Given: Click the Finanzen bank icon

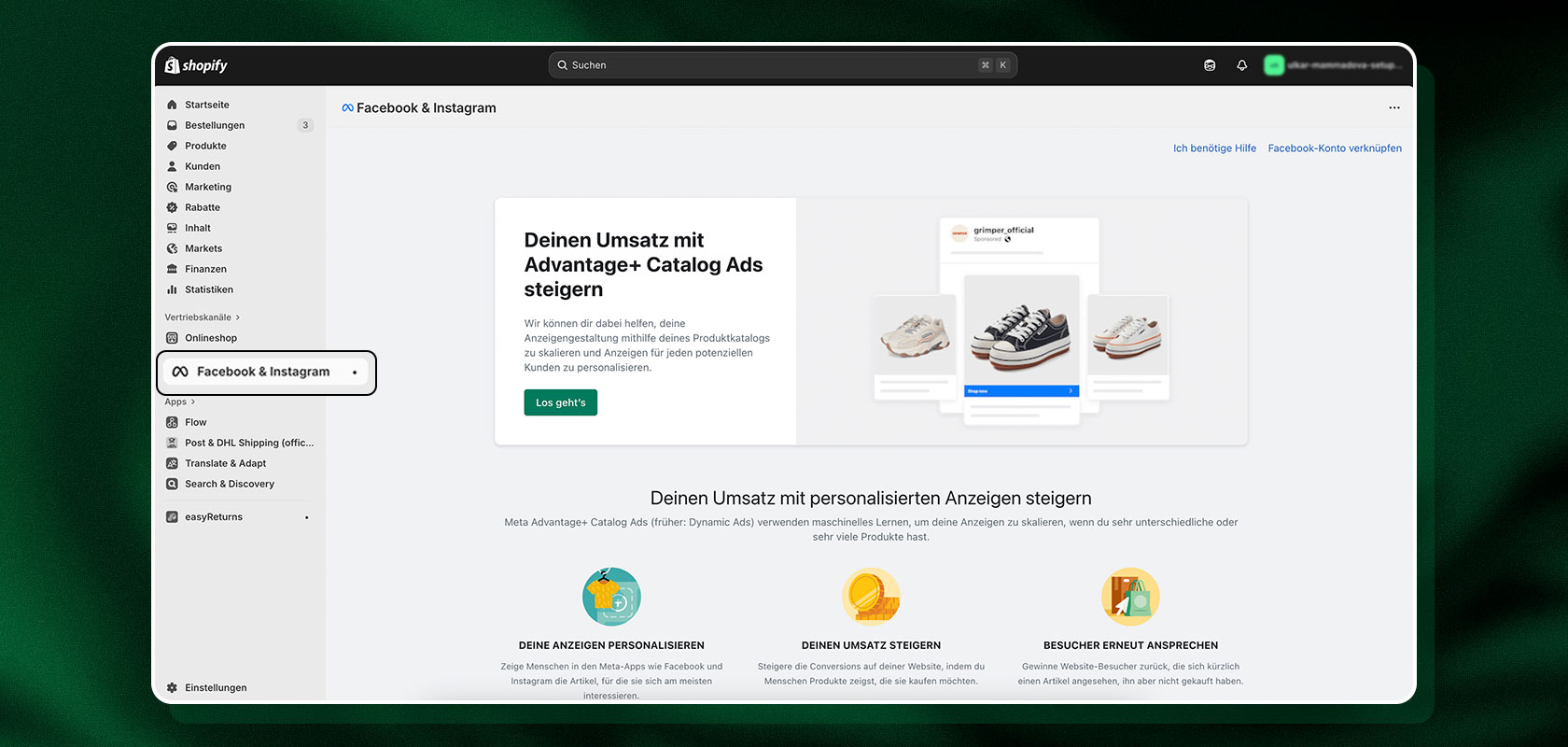Looking at the screenshot, I should pyautogui.click(x=172, y=269).
